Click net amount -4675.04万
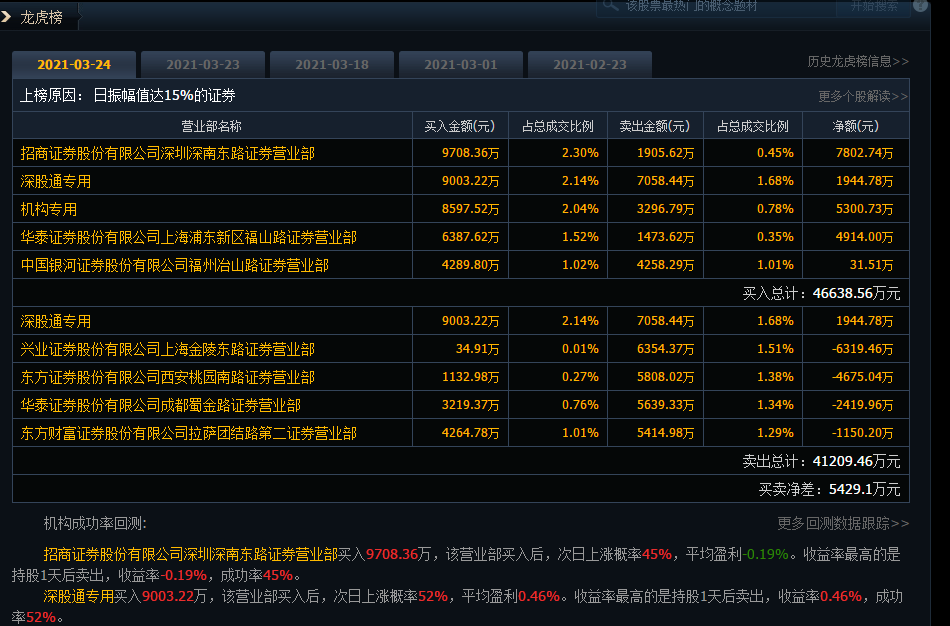The height and width of the screenshot is (626, 950). click(863, 377)
